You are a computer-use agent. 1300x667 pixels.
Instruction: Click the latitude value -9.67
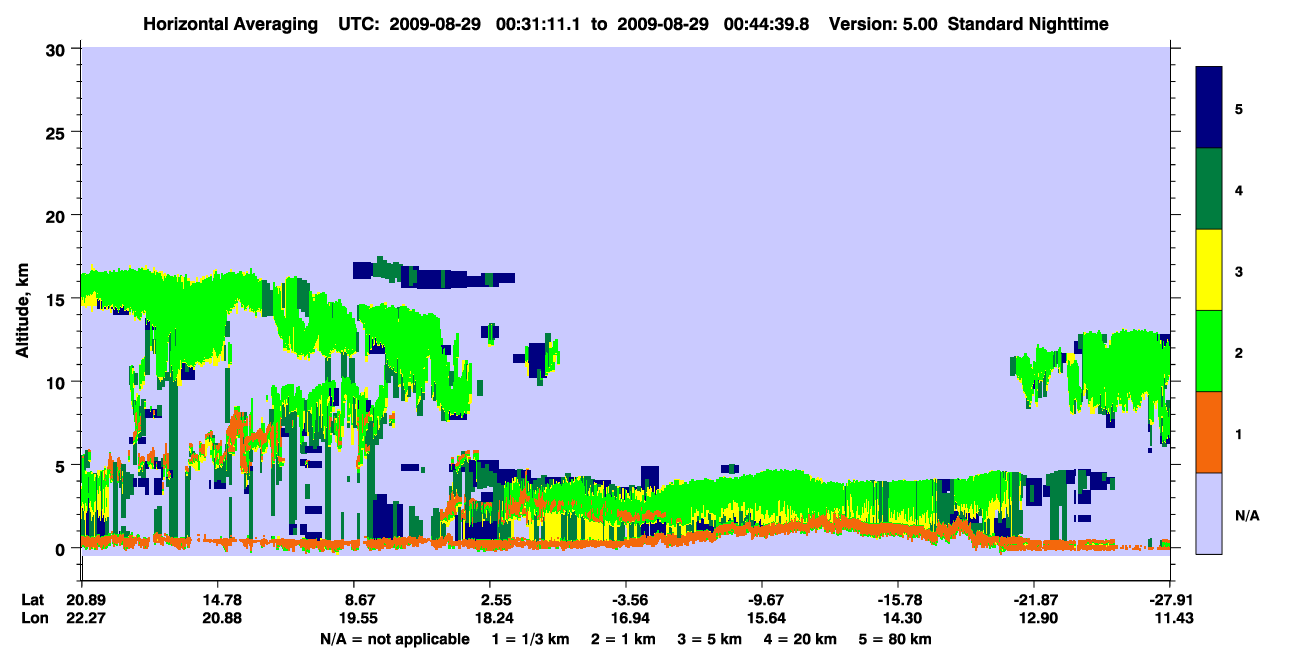(767, 600)
